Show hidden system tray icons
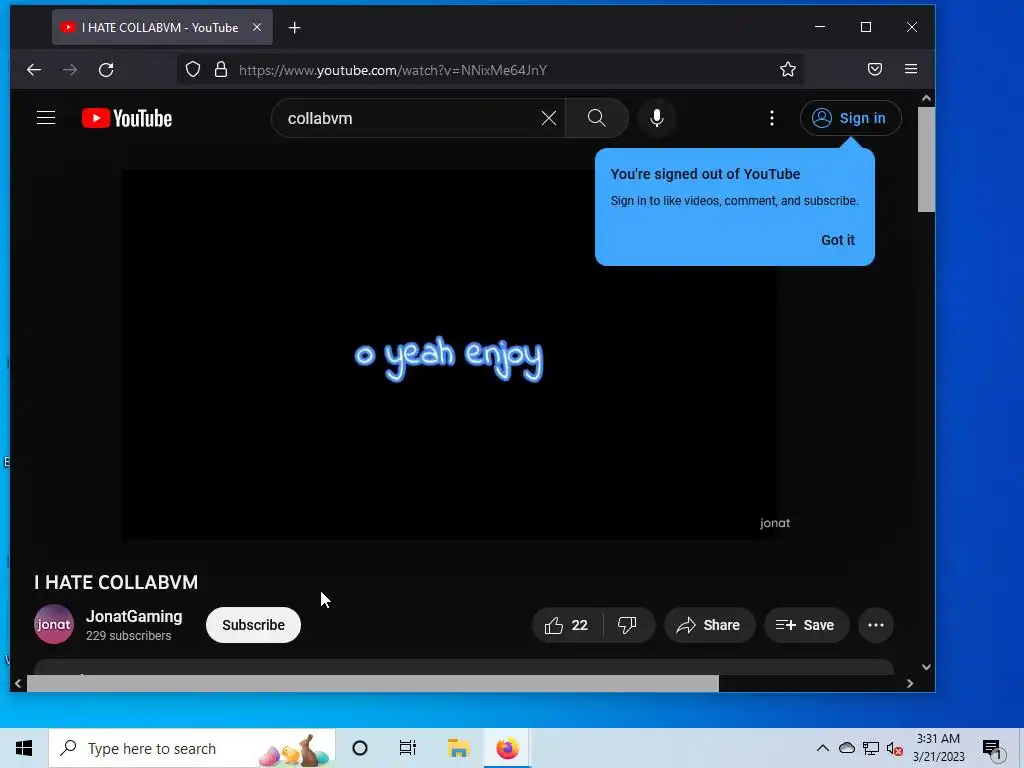 [x=823, y=748]
